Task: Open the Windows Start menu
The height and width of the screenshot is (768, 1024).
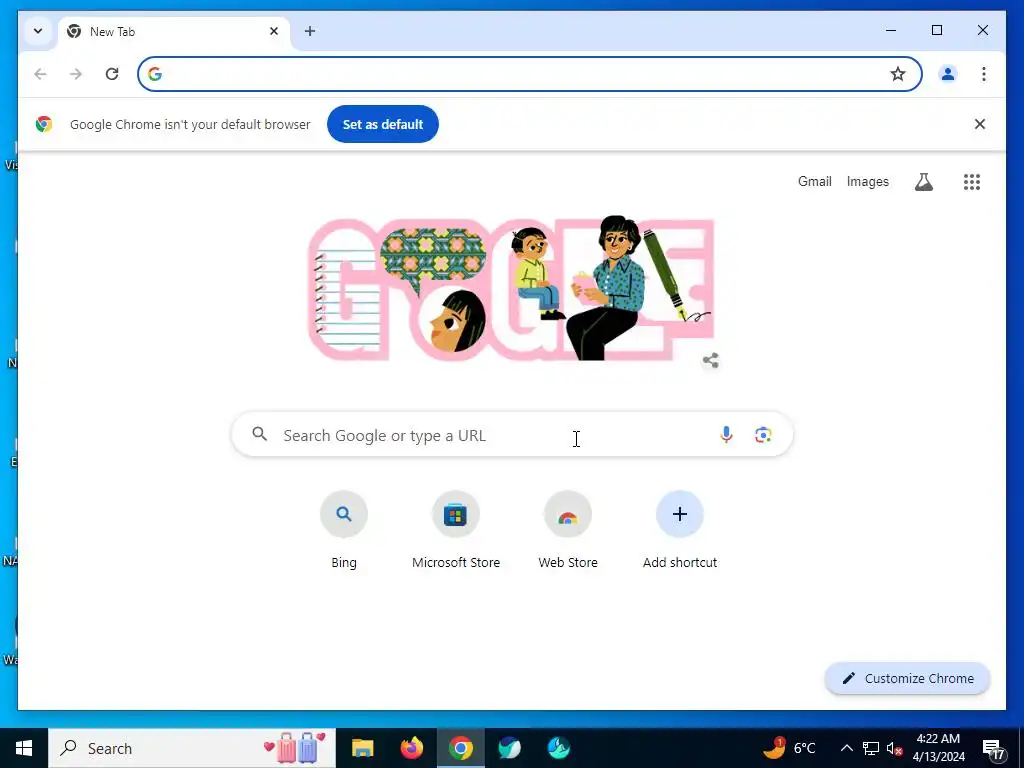Action: point(24,748)
